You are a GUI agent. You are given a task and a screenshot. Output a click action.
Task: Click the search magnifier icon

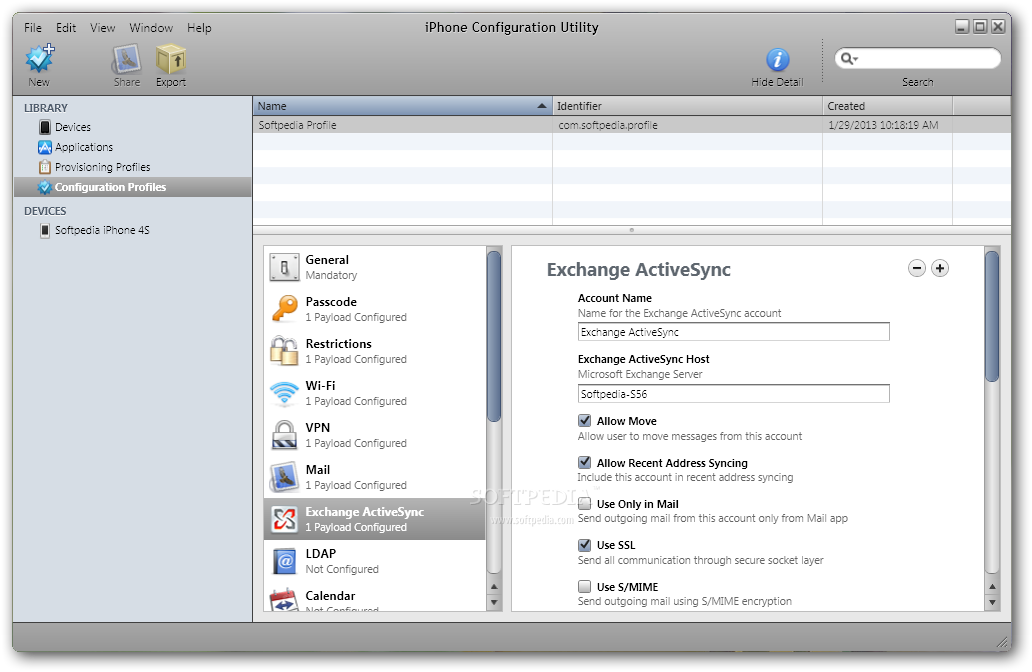point(849,59)
